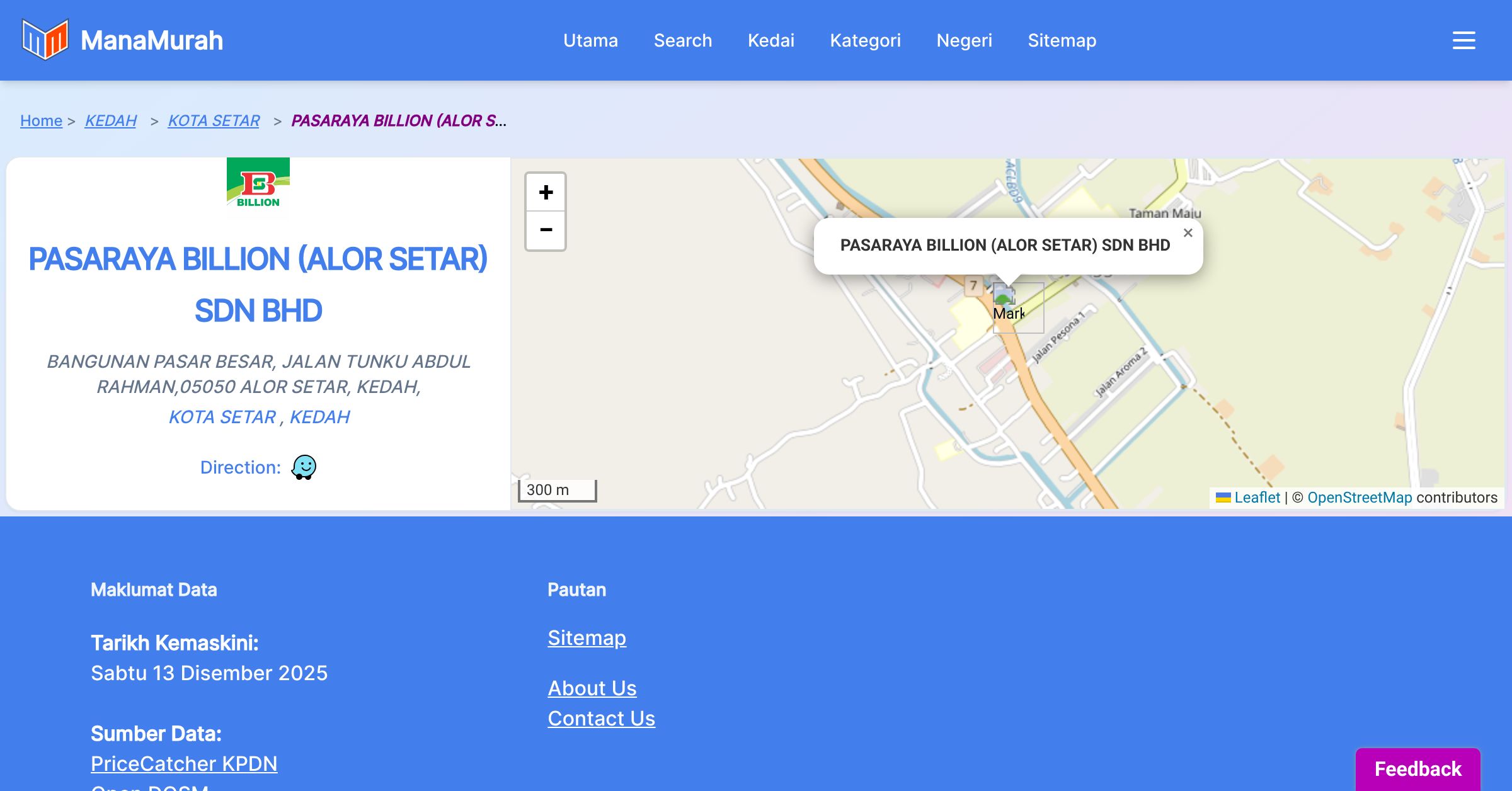Open the hamburger menu
The height and width of the screenshot is (791, 1512).
click(1463, 40)
